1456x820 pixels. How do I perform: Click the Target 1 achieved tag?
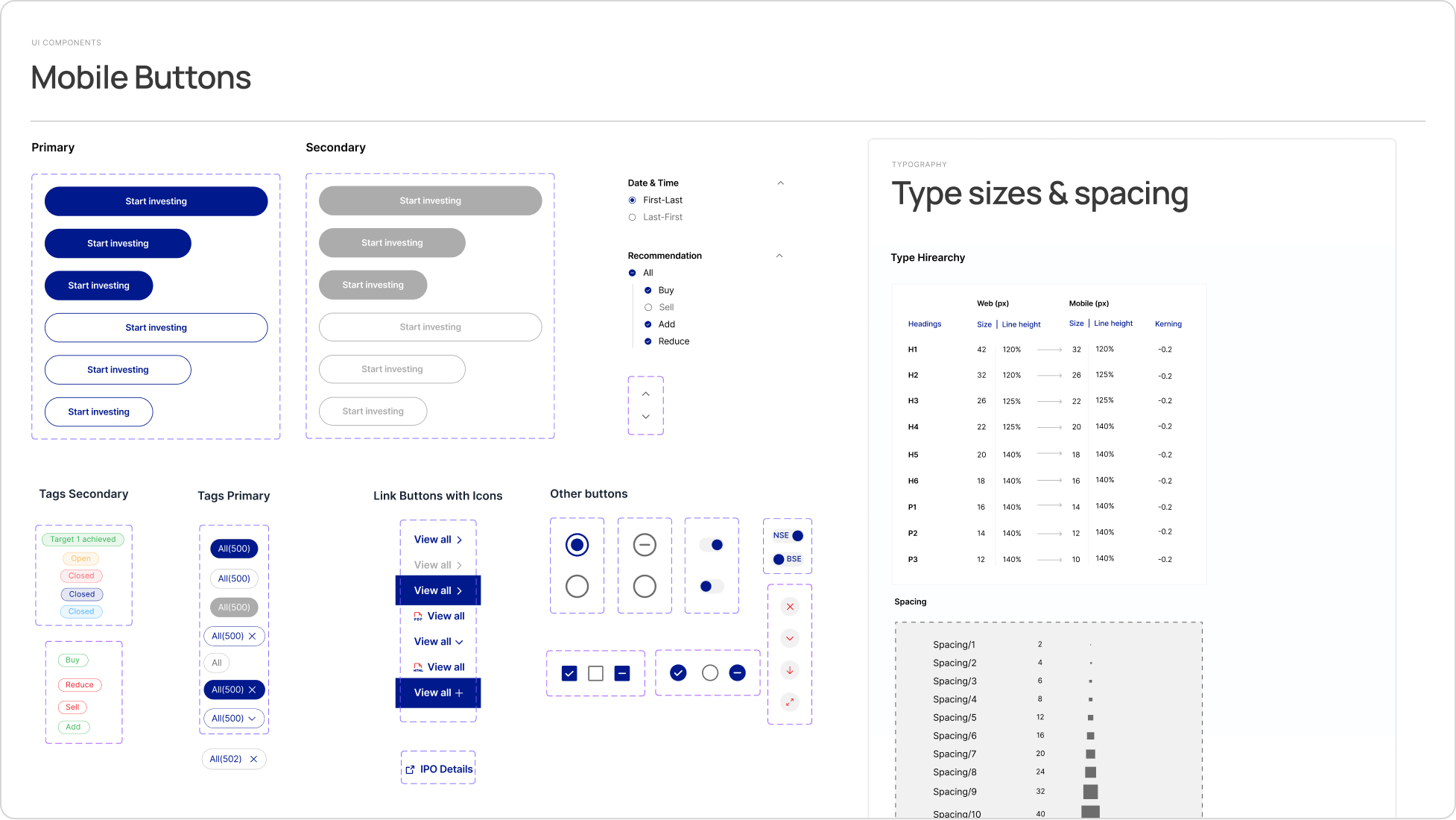tap(83, 540)
